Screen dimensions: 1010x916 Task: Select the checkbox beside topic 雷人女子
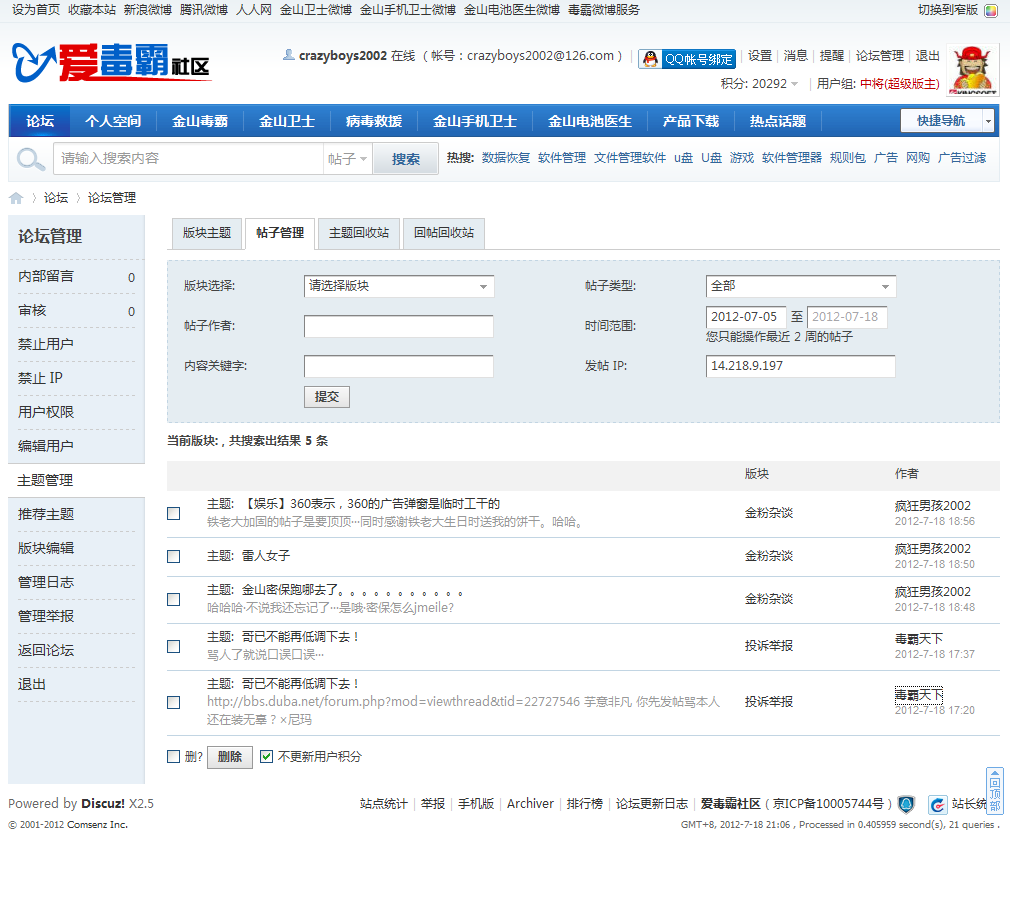[x=172, y=557]
